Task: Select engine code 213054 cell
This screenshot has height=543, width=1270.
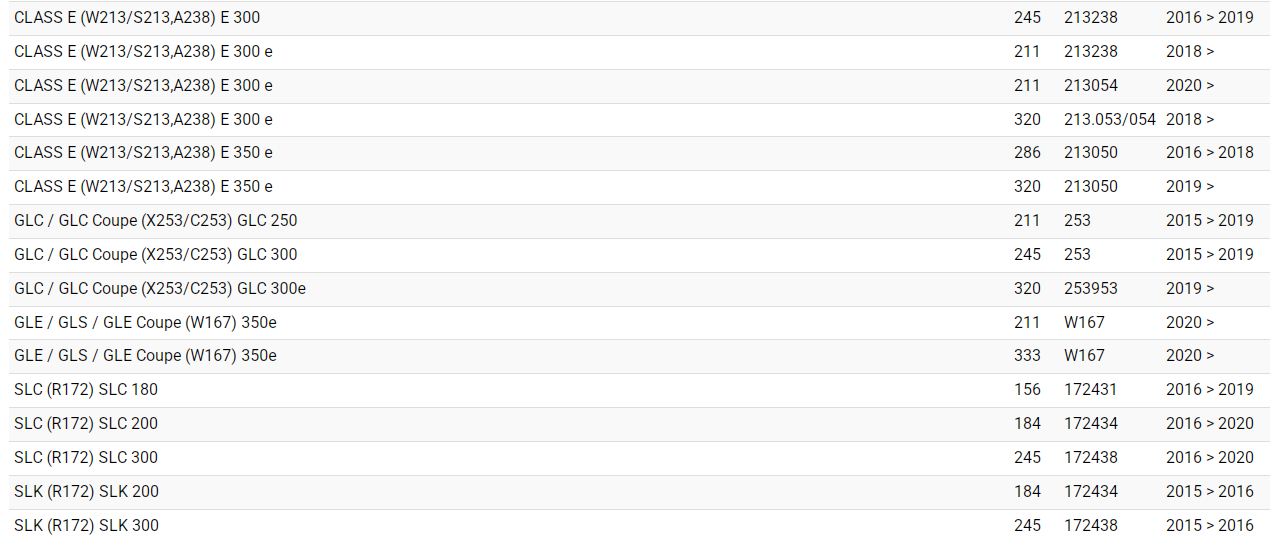Action: point(1091,86)
